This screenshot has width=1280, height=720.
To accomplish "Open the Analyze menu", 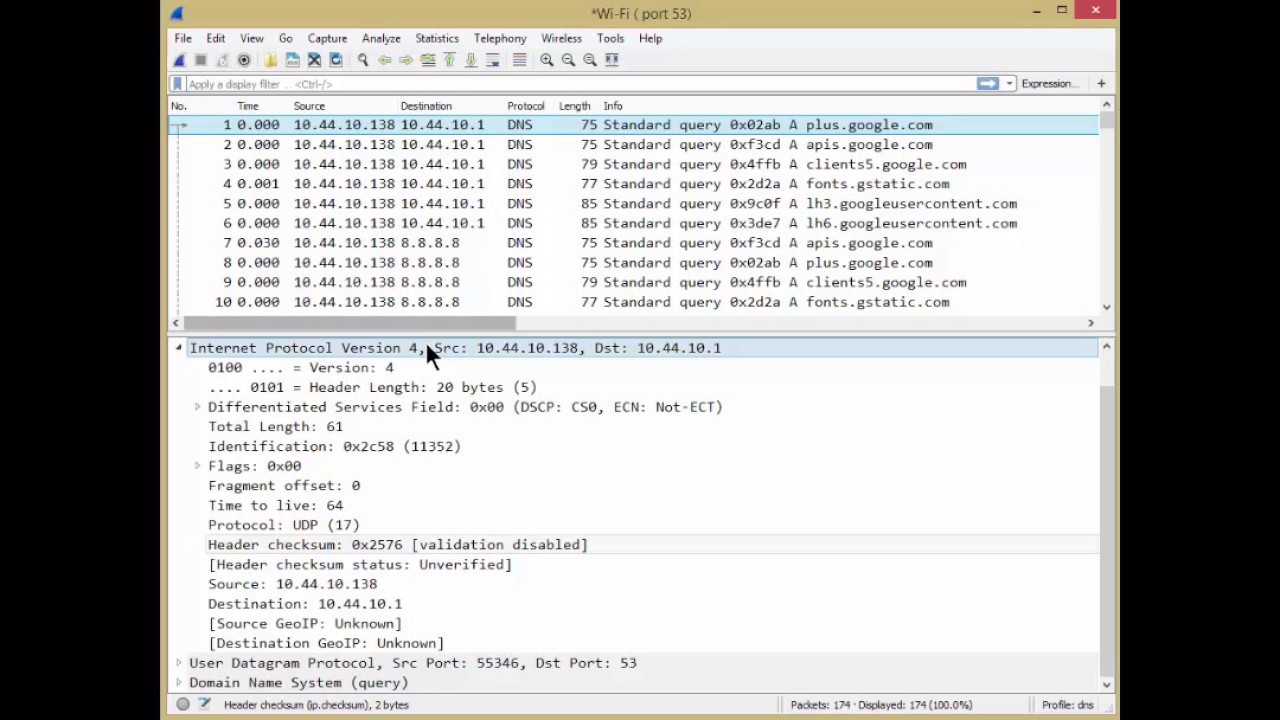I will click(381, 38).
